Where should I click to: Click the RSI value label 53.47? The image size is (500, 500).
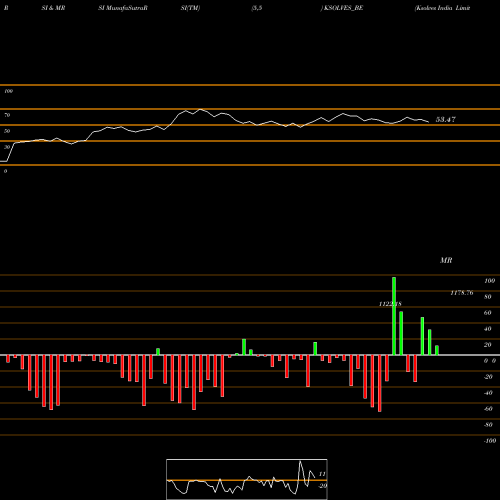(x=446, y=120)
